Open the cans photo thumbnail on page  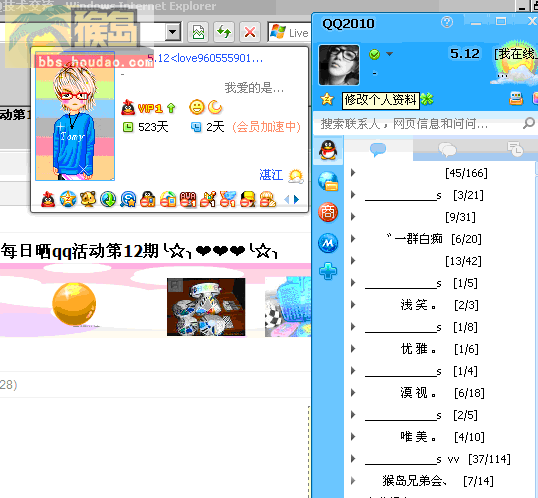206,307
